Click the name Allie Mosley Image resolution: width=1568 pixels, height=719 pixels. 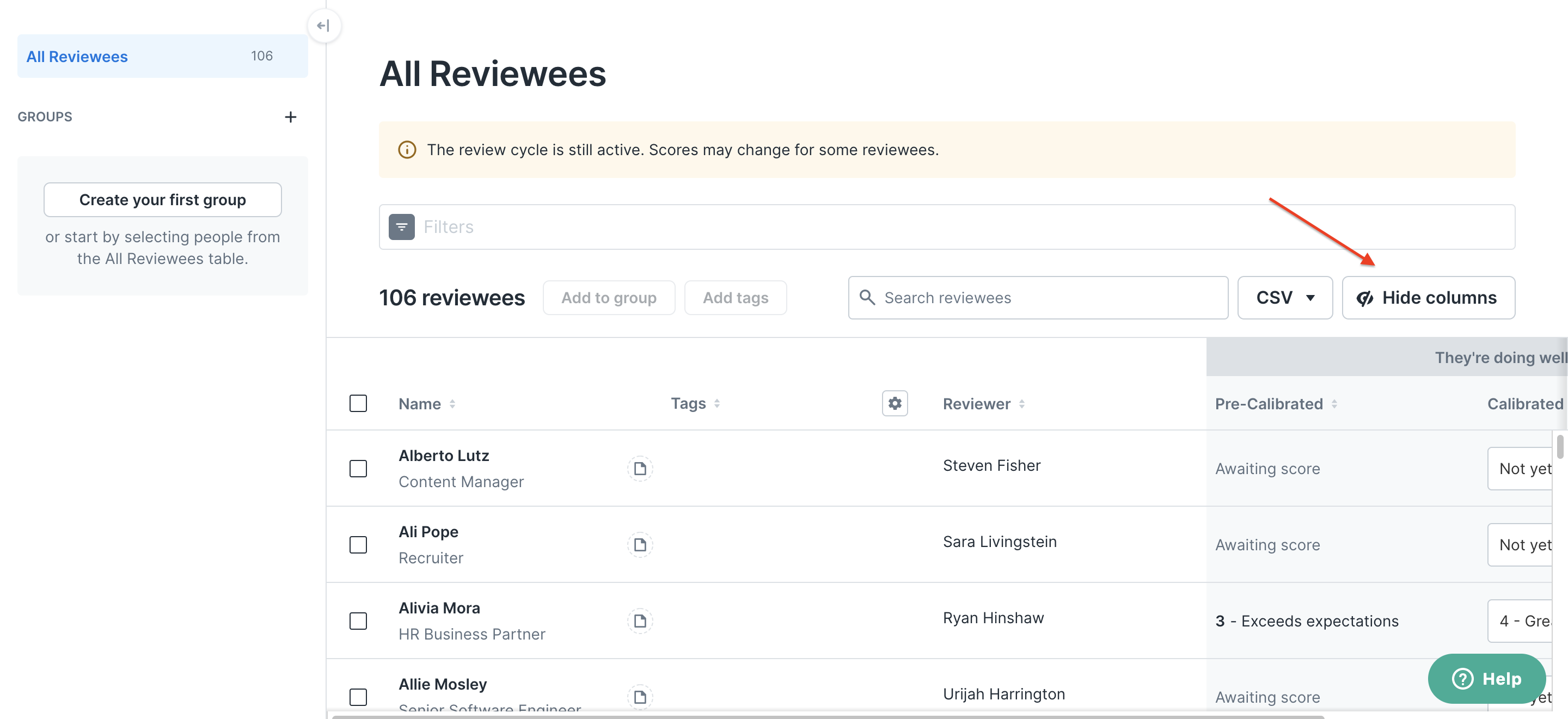tap(443, 684)
